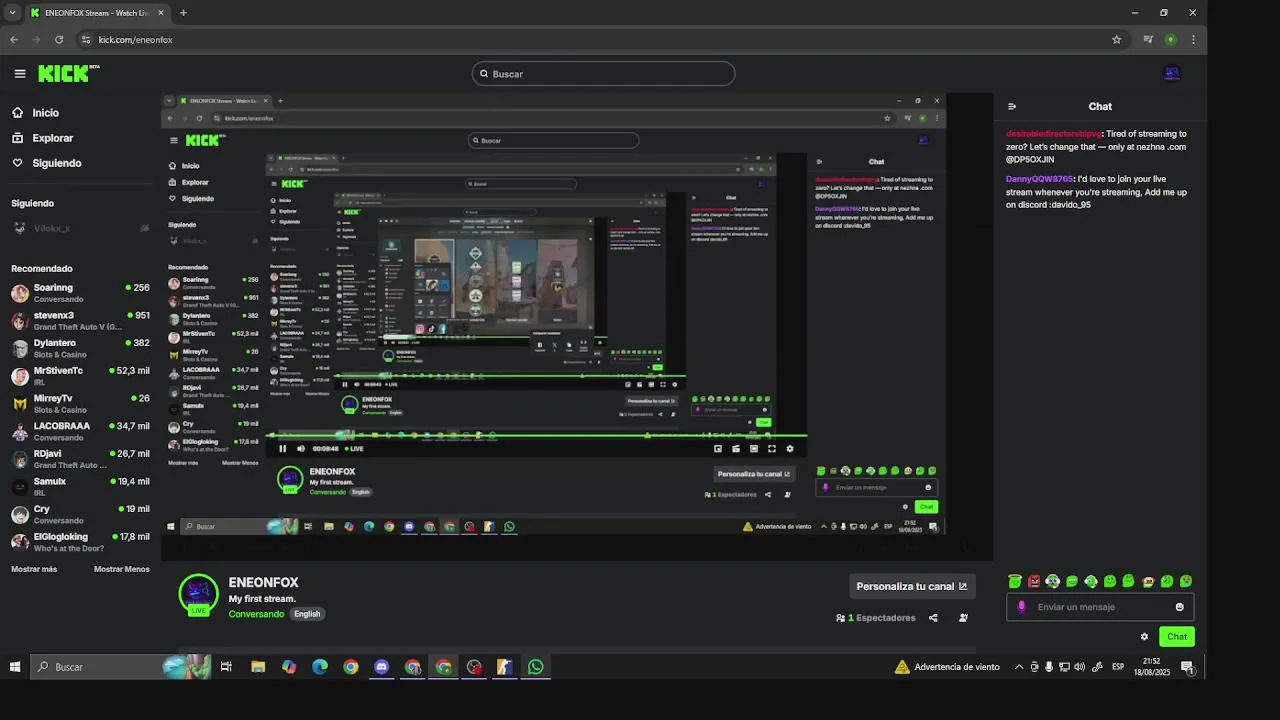Collapse the chat panel with the arrow icon

[1012, 106]
